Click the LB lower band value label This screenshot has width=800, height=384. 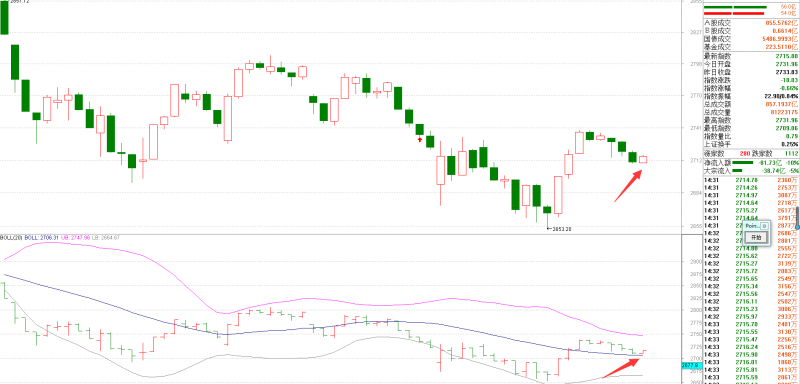106,238
